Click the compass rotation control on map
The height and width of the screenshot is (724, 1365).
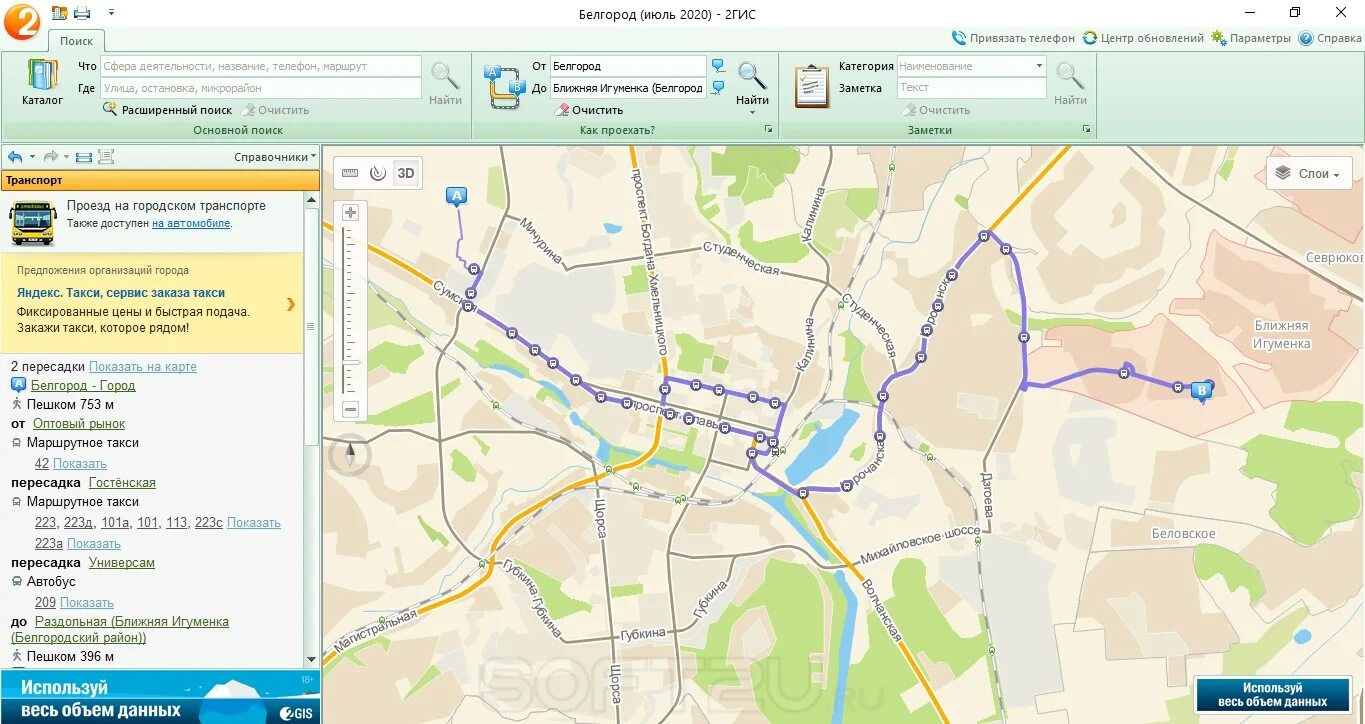[350, 455]
